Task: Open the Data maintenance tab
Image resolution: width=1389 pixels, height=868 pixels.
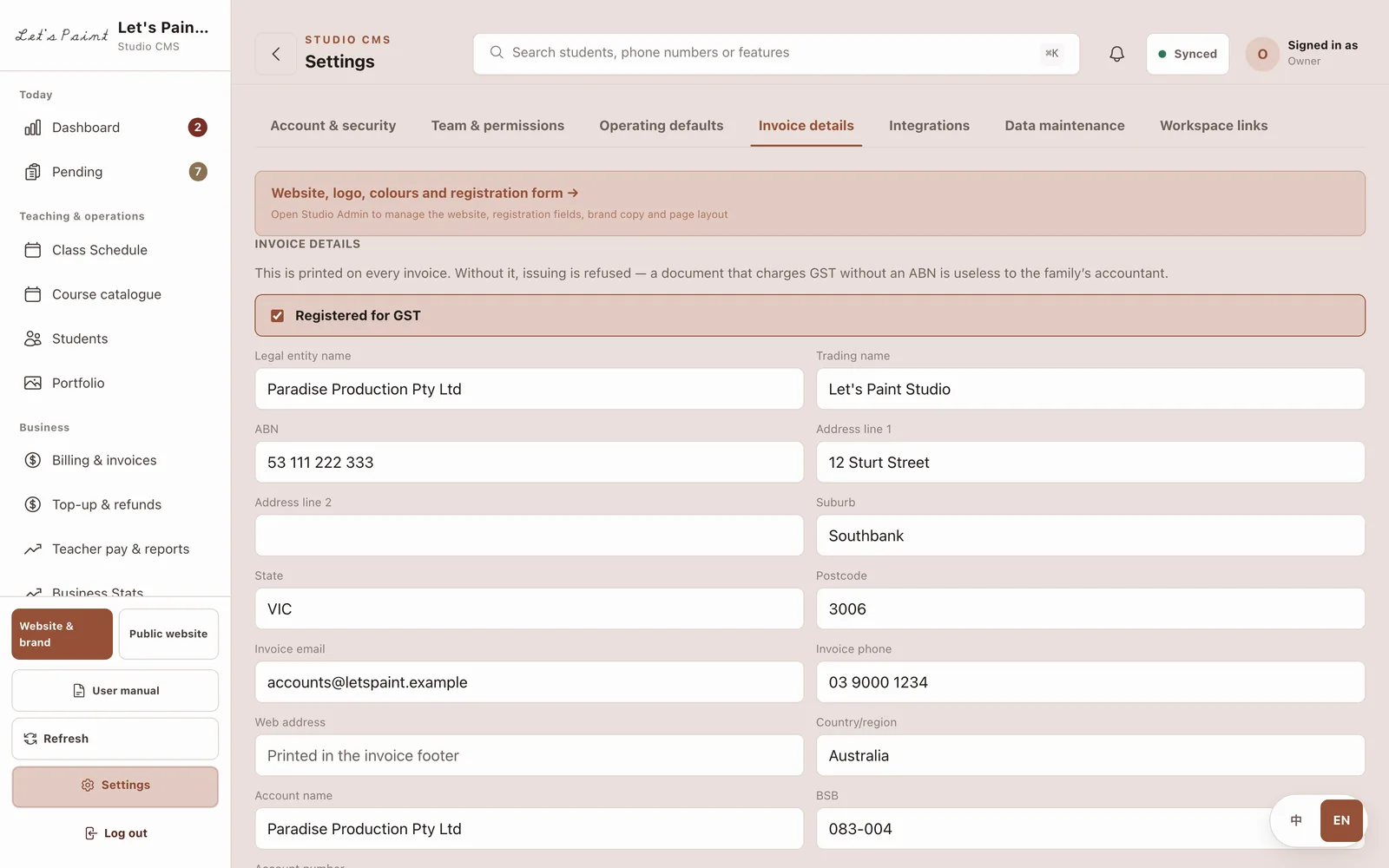Action: (1064, 126)
